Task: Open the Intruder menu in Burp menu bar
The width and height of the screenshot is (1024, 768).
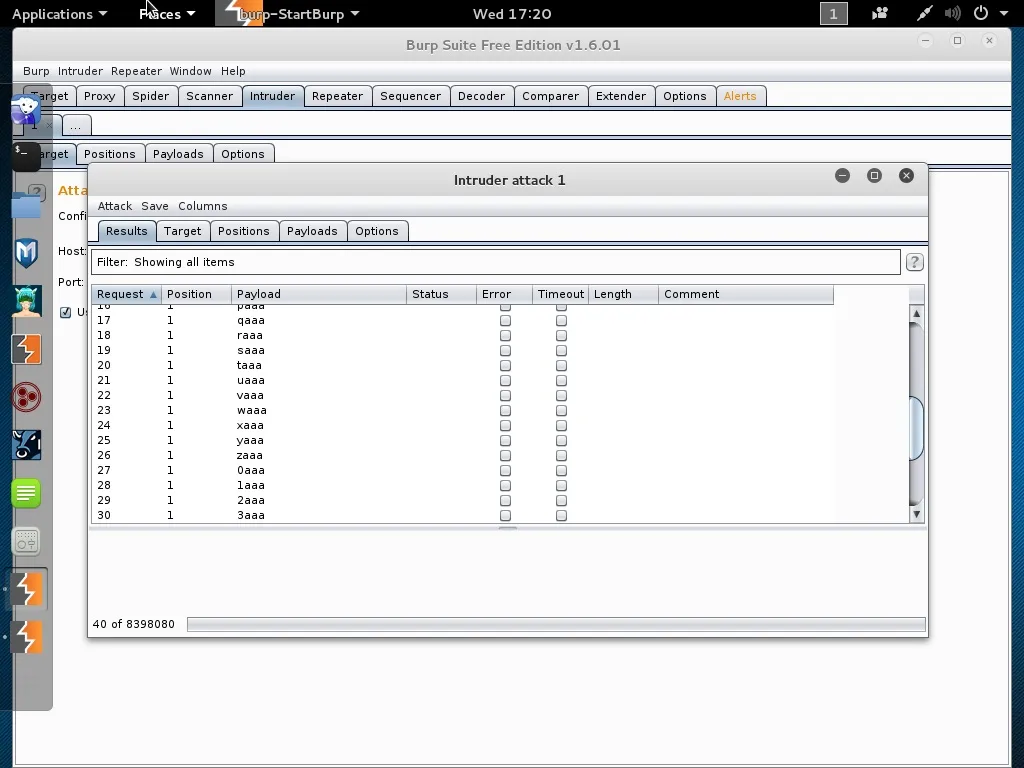Action: point(80,71)
